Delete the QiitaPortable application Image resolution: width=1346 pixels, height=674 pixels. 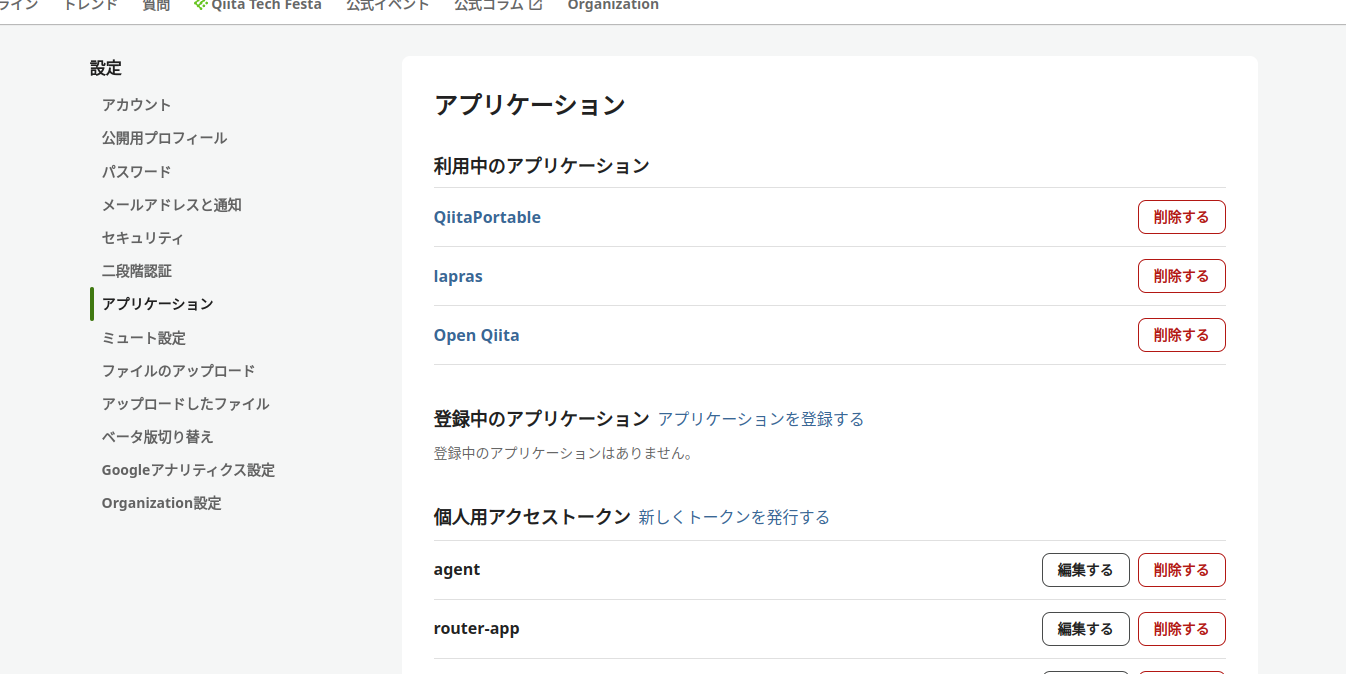coord(1181,217)
